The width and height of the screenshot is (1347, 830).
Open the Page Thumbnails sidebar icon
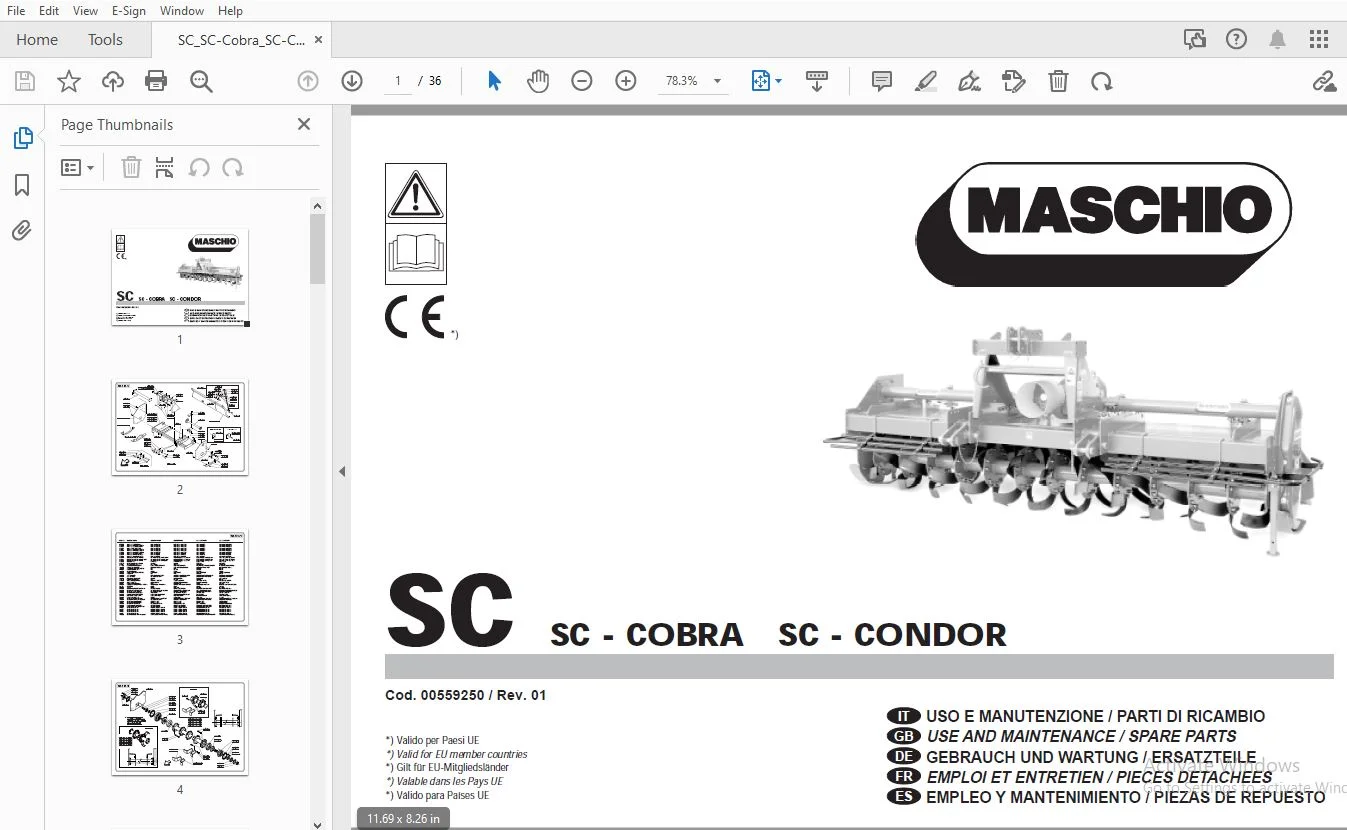click(x=22, y=139)
